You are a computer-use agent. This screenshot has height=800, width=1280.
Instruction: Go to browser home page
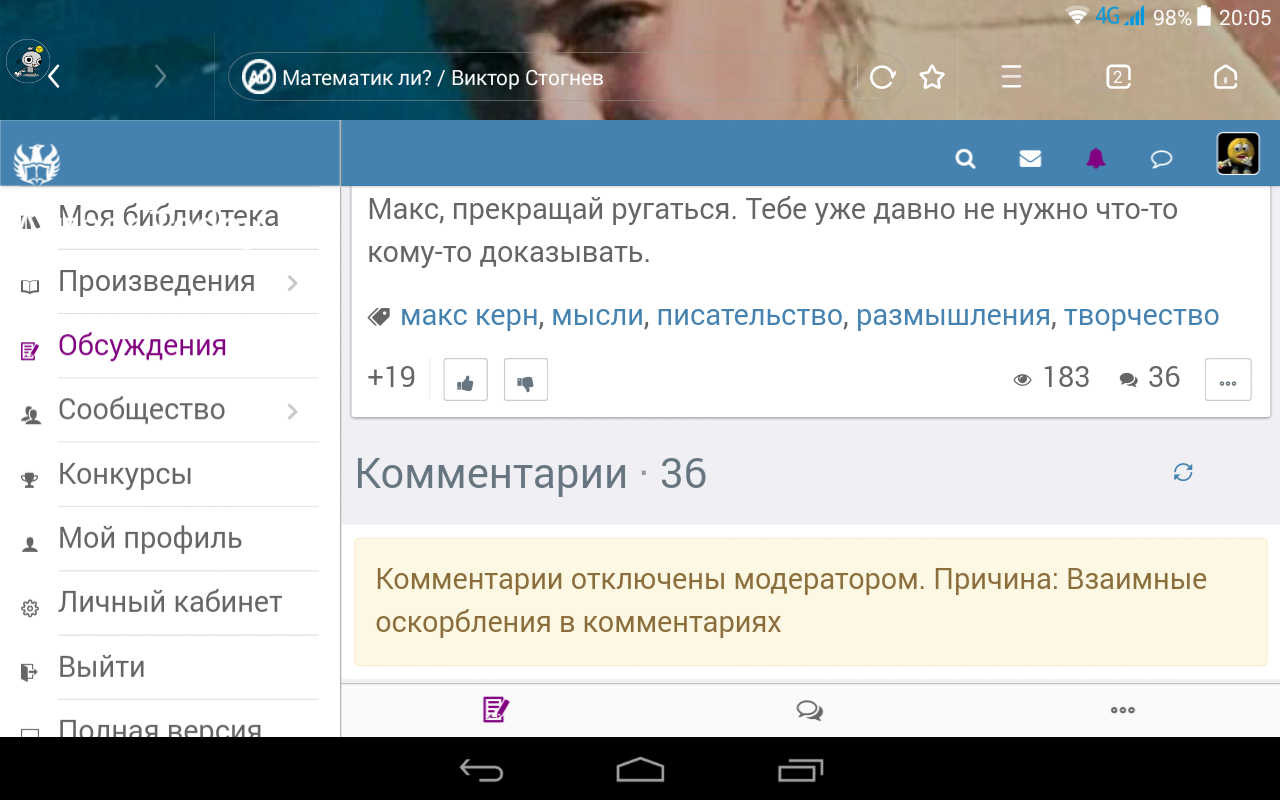1224,77
